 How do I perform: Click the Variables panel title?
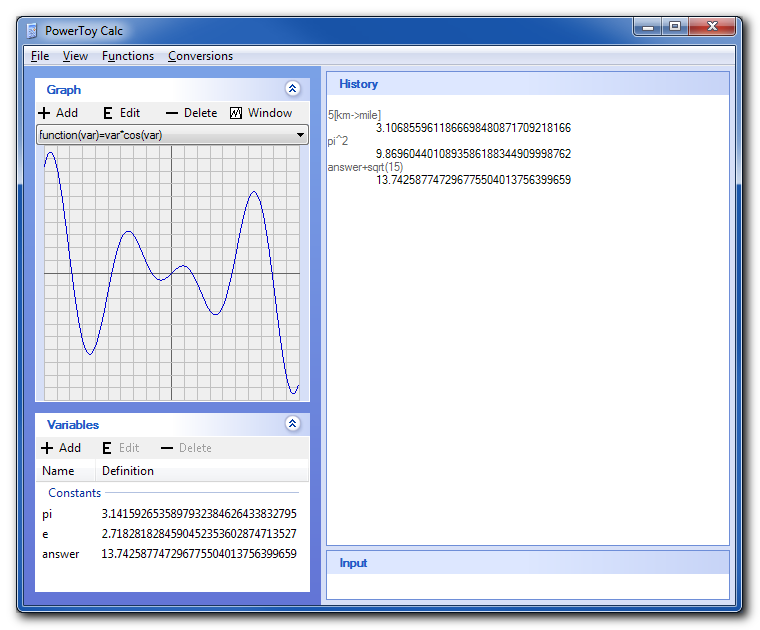coord(73,425)
